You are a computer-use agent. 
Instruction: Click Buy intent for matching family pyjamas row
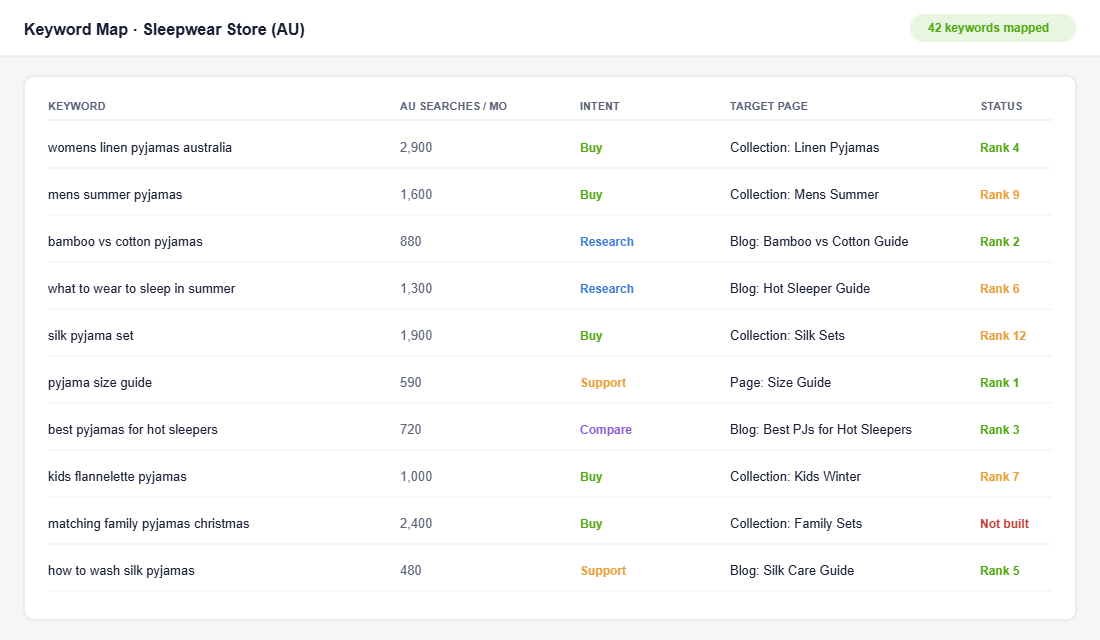(x=591, y=524)
